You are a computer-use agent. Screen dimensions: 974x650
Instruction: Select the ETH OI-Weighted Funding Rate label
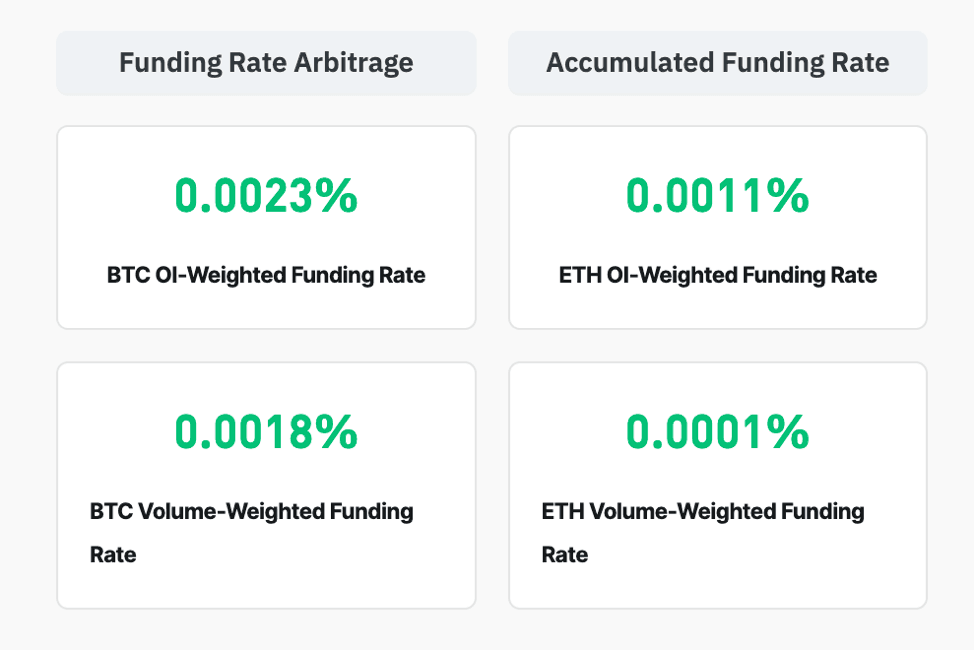tap(717, 275)
